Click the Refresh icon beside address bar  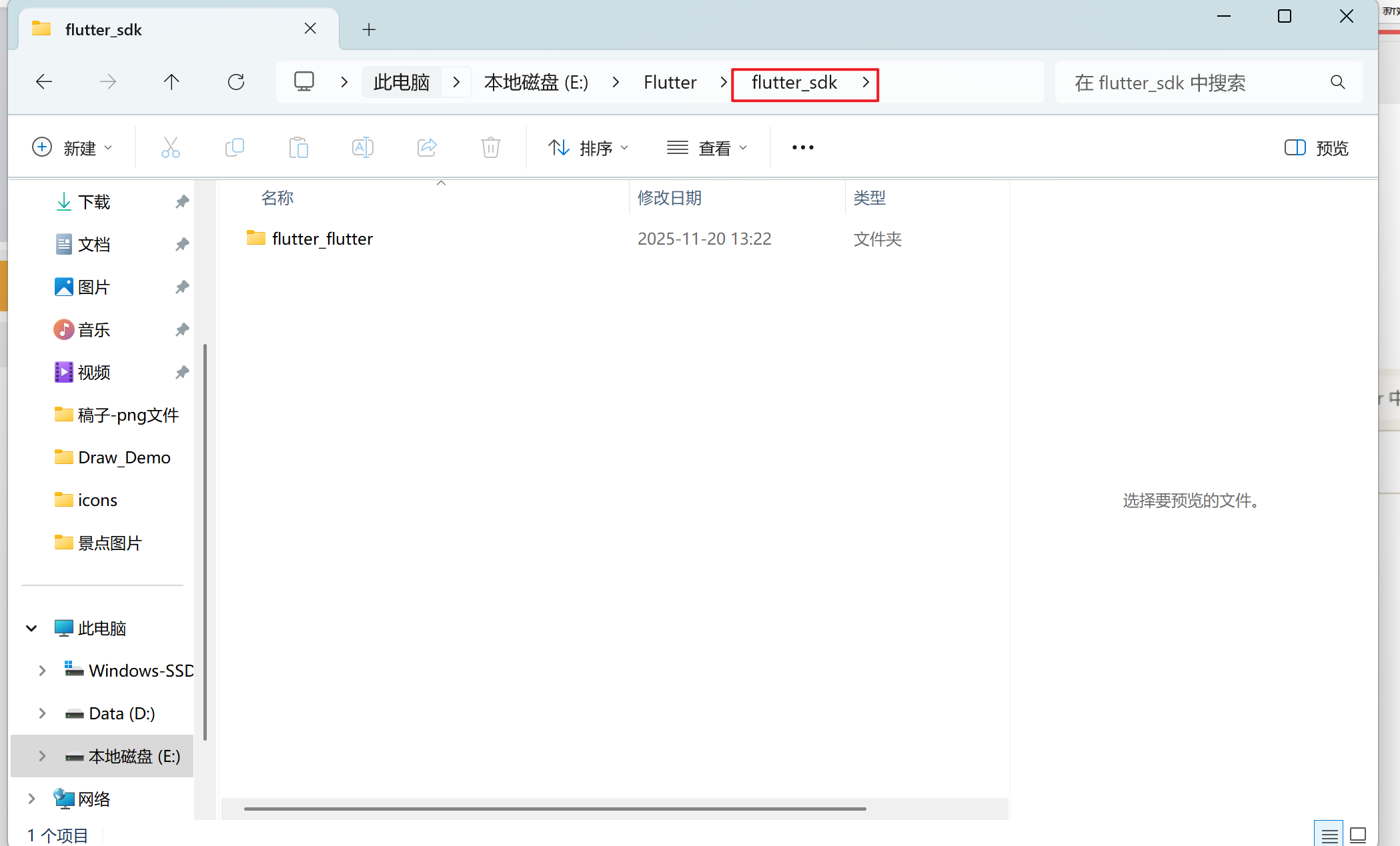point(236,82)
